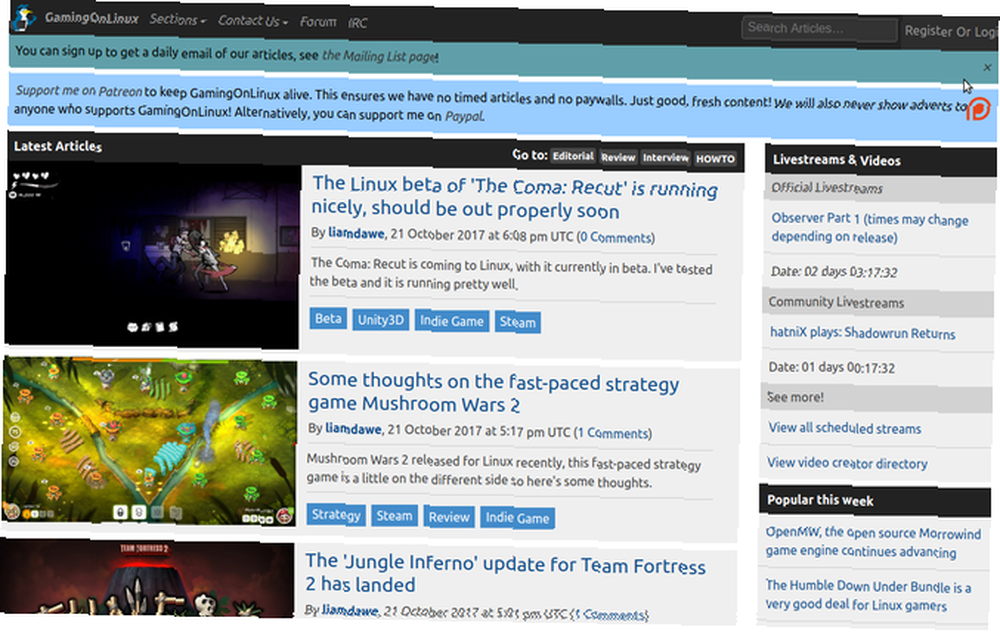
Task: Jump to Review articles from Go to
Action: tap(618, 157)
